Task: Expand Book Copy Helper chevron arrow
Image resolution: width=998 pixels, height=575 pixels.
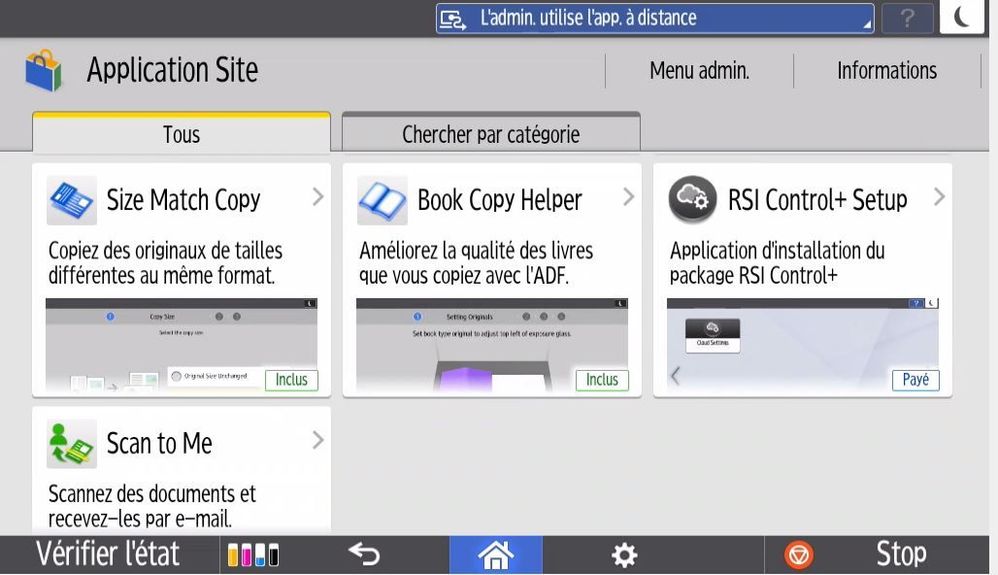Action: 629,197
